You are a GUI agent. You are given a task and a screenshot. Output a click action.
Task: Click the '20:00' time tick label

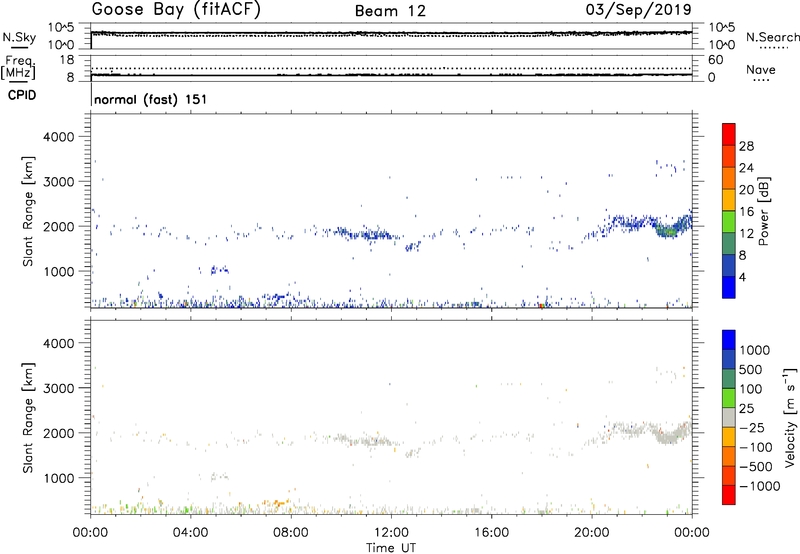point(592,533)
